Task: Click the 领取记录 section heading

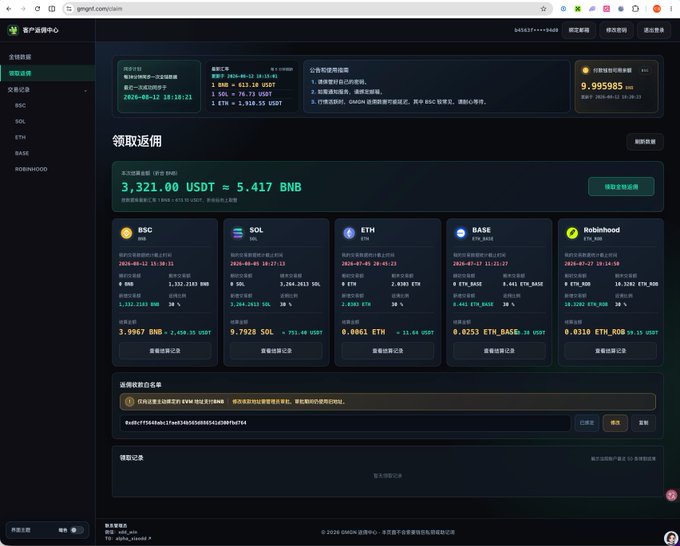Action: pos(132,458)
